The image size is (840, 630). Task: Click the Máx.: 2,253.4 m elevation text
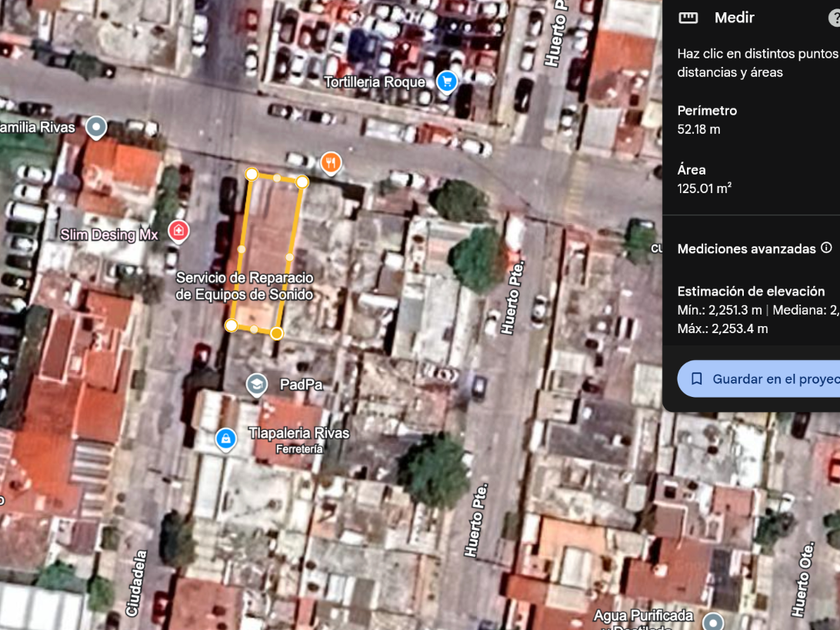tap(722, 328)
